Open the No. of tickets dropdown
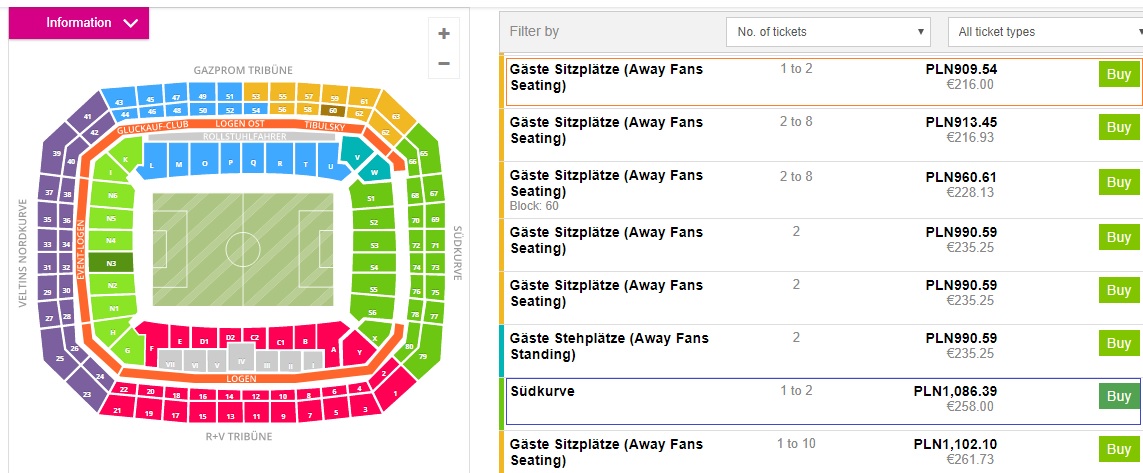 [x=828, y=32]
